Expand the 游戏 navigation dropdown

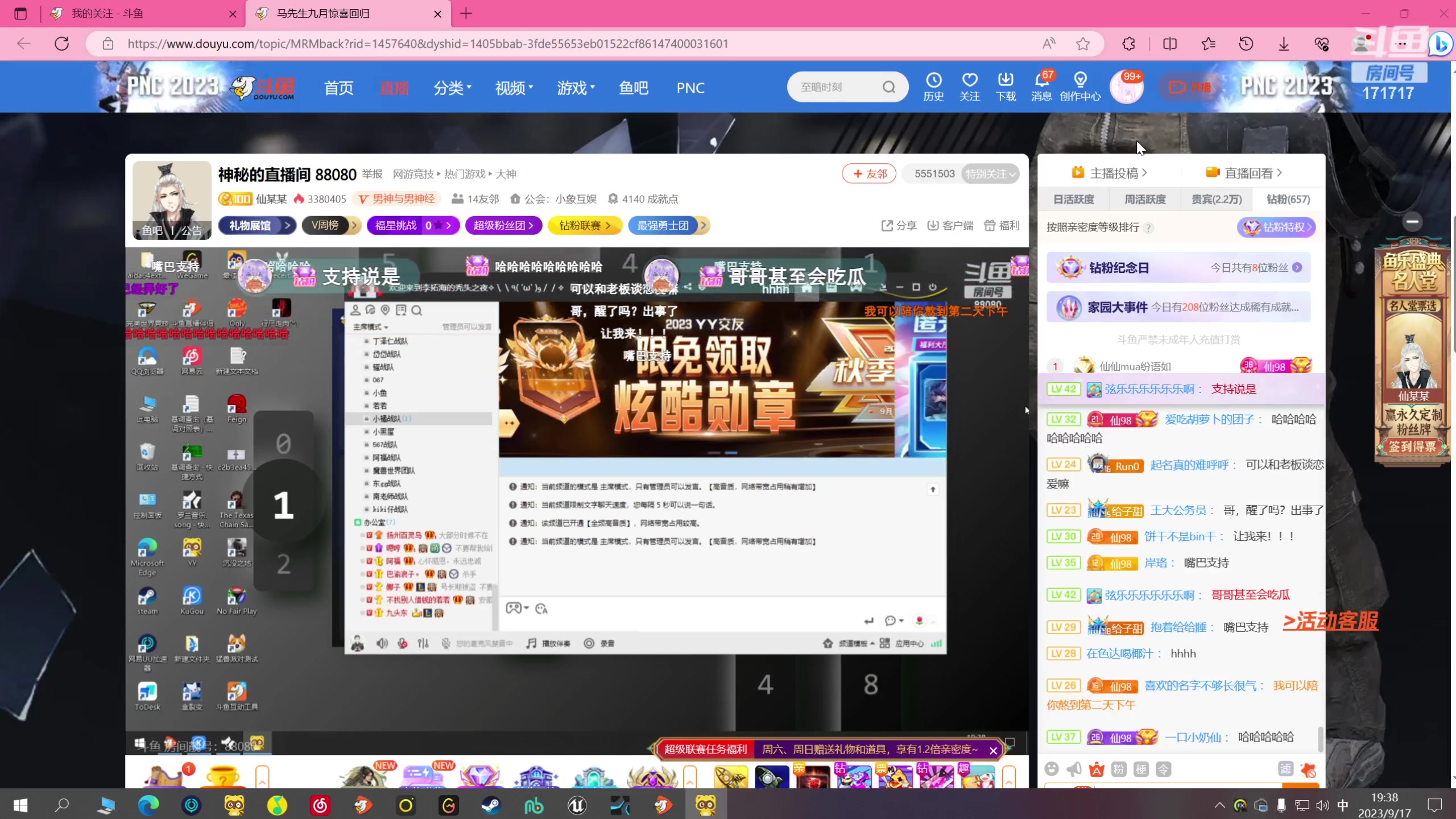576,88
